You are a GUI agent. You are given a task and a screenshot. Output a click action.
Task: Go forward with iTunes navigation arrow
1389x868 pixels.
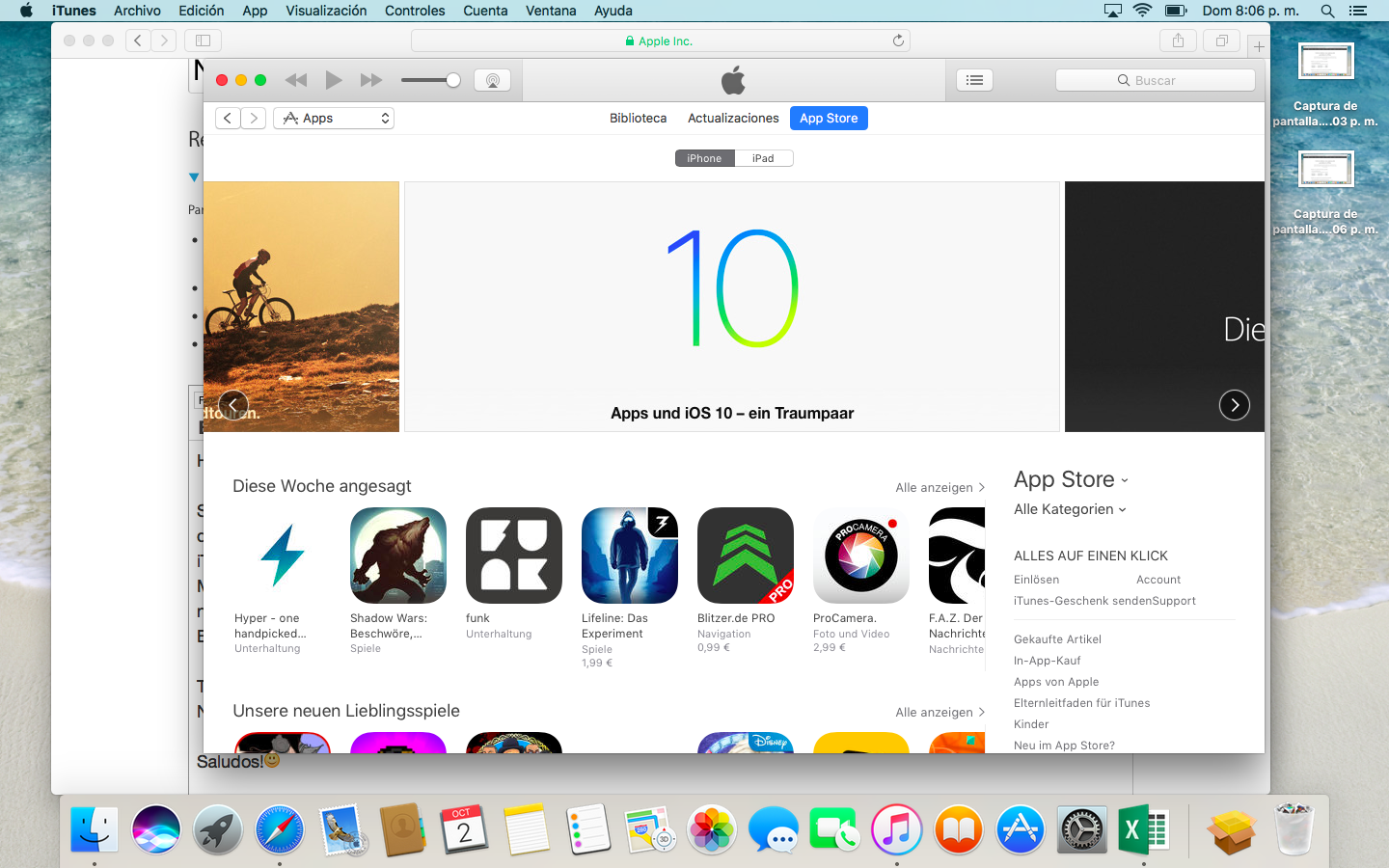click(x=254, y=118)
